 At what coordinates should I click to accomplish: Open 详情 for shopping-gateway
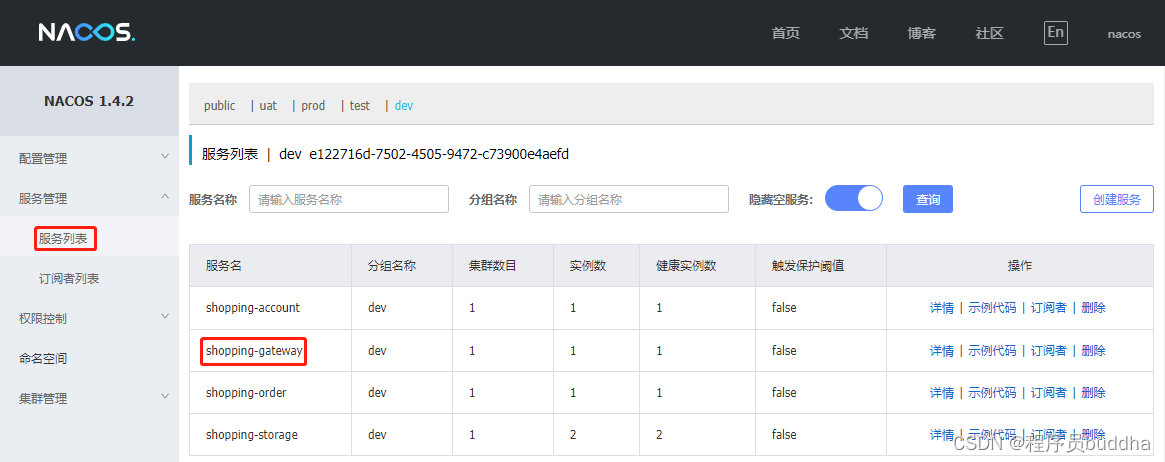(941, 350)
